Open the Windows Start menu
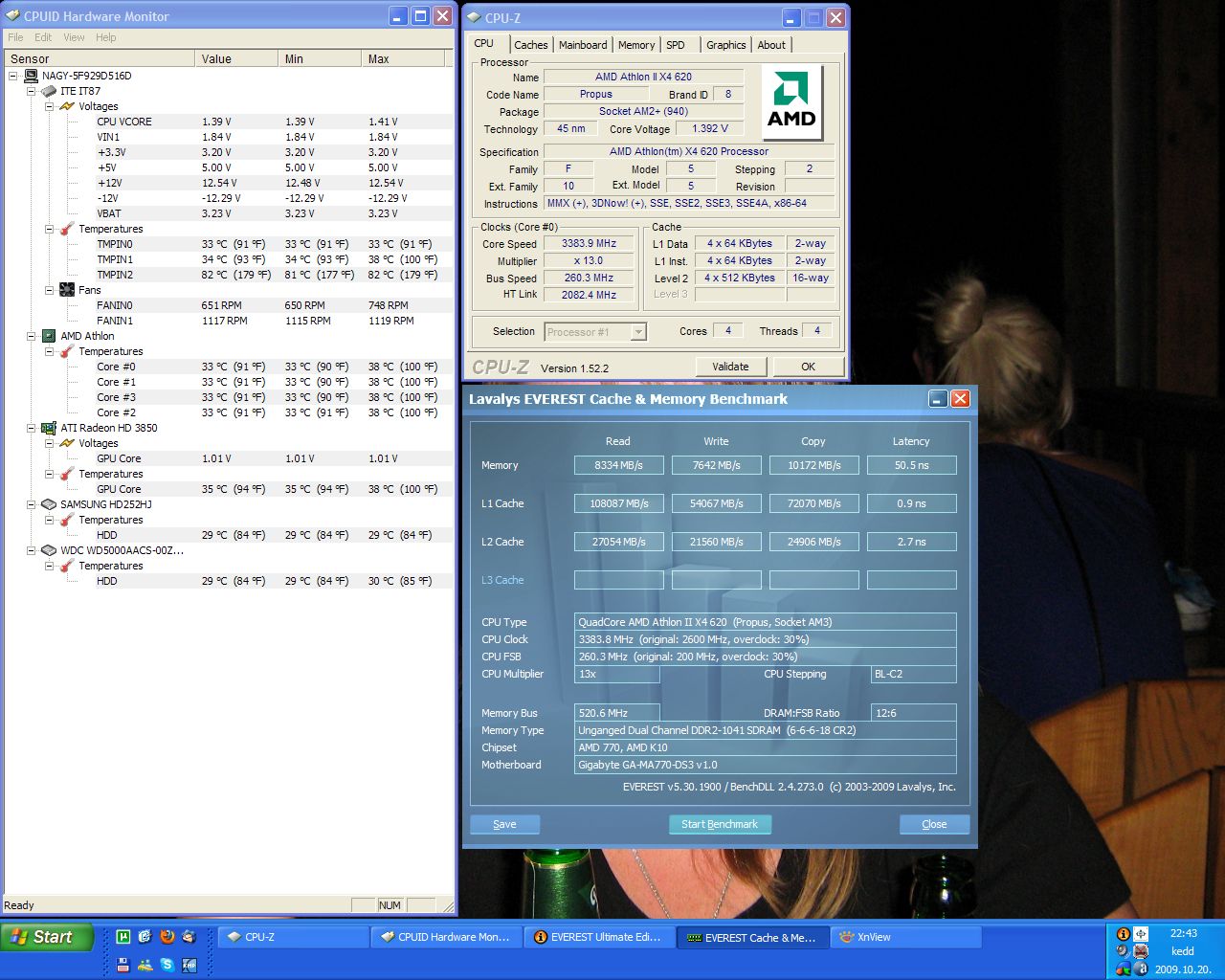This screenshot has height=980, width=1225. point(46,937)
